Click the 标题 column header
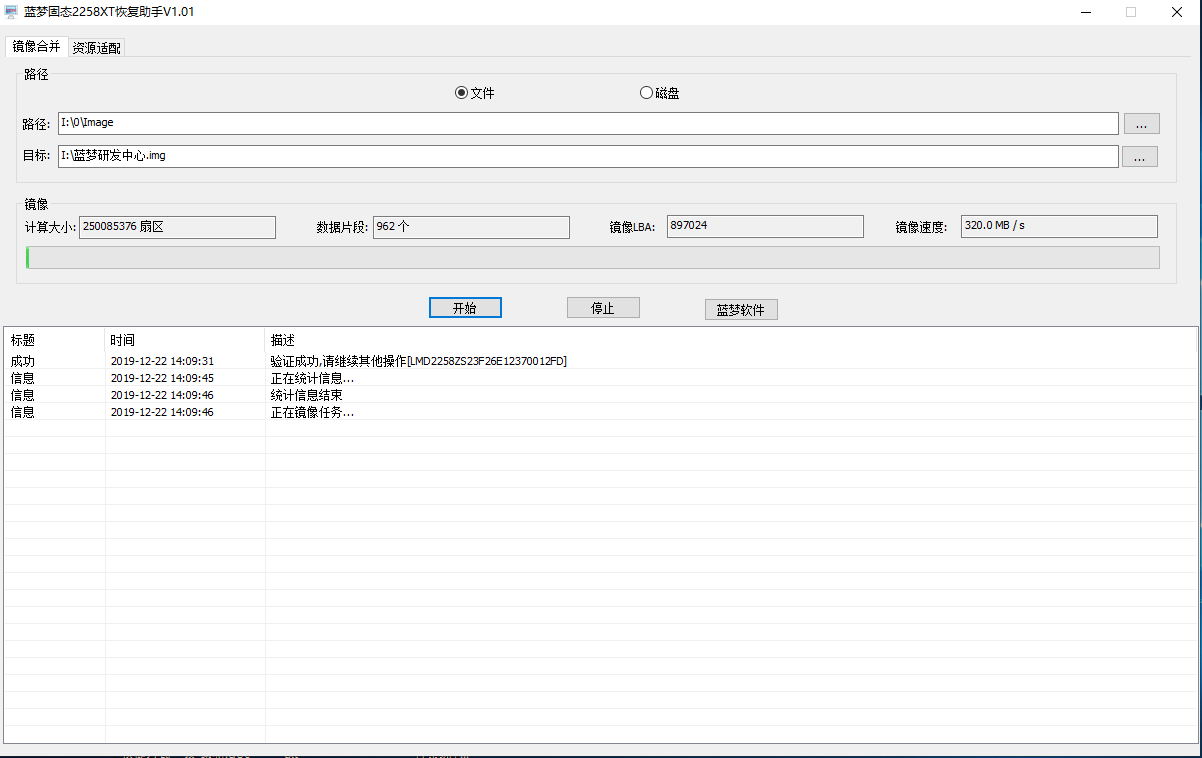Screen dimensions: 1202x758 (x=55, y=341)
